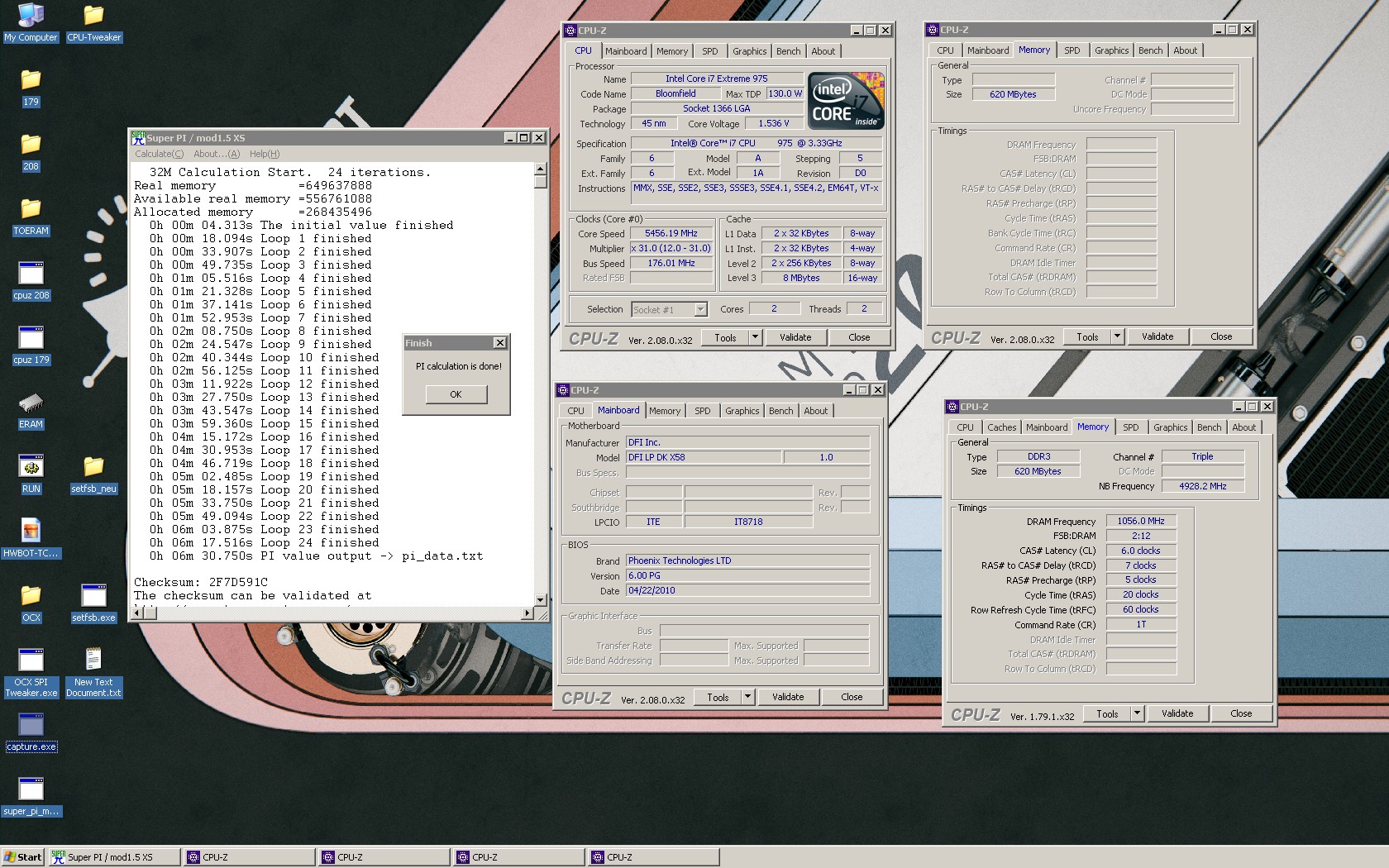The width and height of the screenshot is (1389, 868).
Task: Open the TOERAM folder icon
Action: coord(31,216)
